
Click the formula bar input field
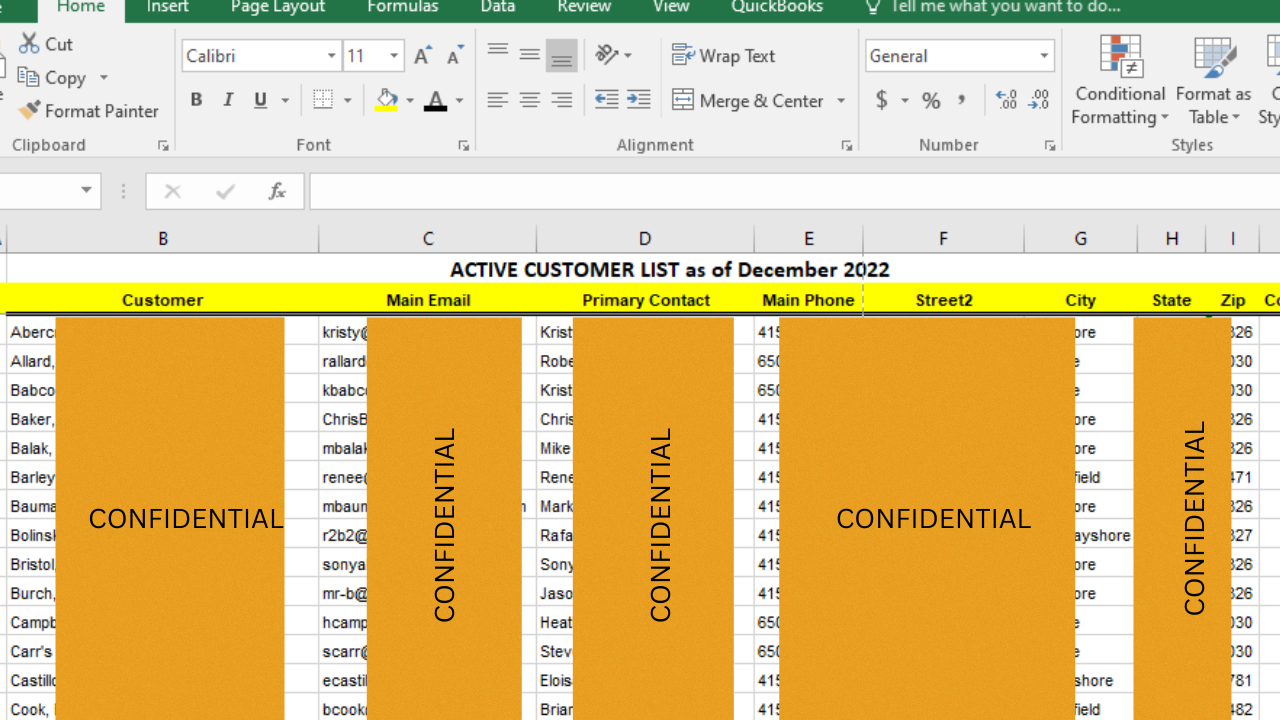point(794,191)
